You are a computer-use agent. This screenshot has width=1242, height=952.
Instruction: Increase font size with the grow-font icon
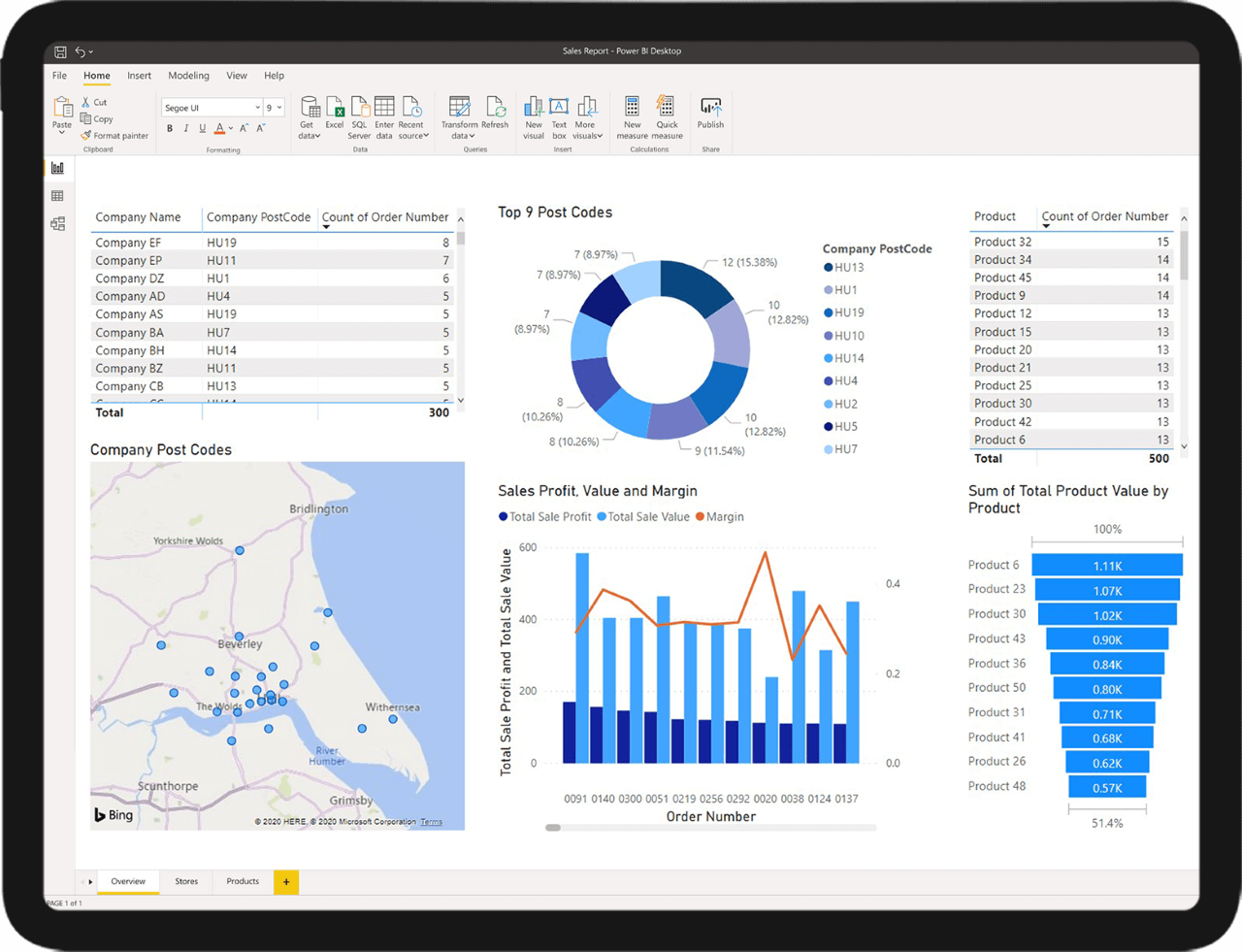pos(245,128)
